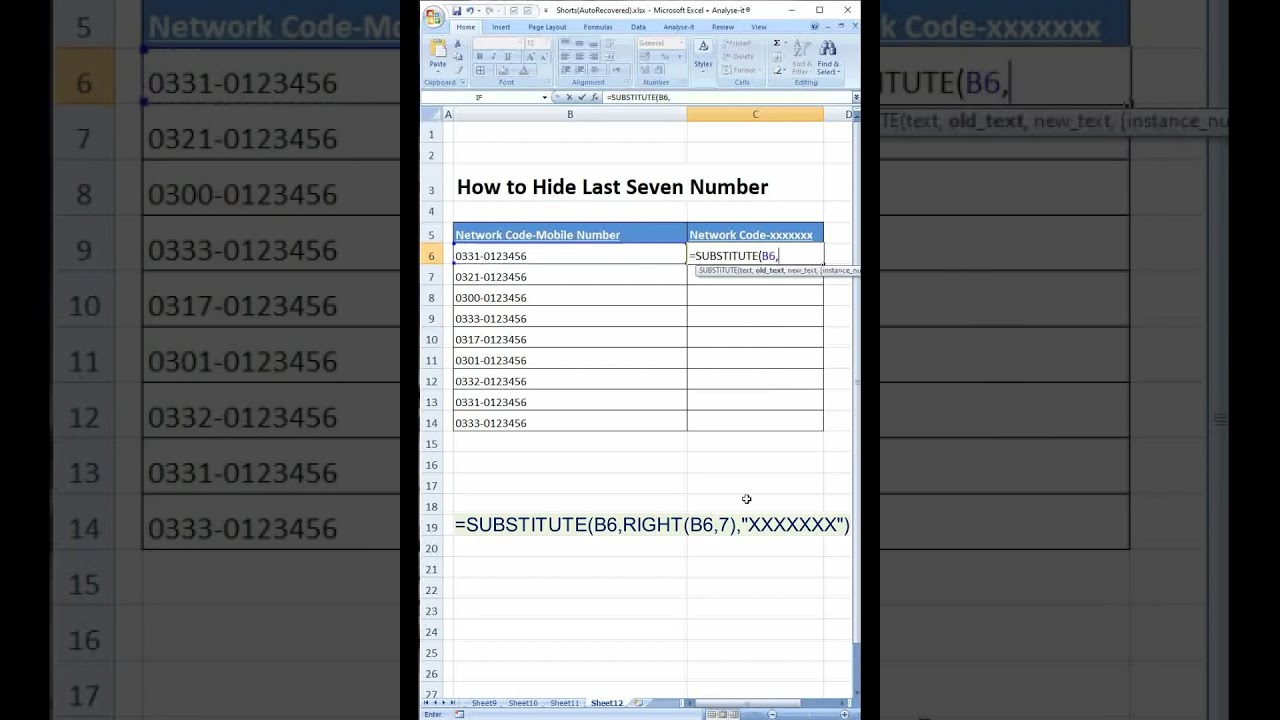Open the borders tool

click(481, 71)
